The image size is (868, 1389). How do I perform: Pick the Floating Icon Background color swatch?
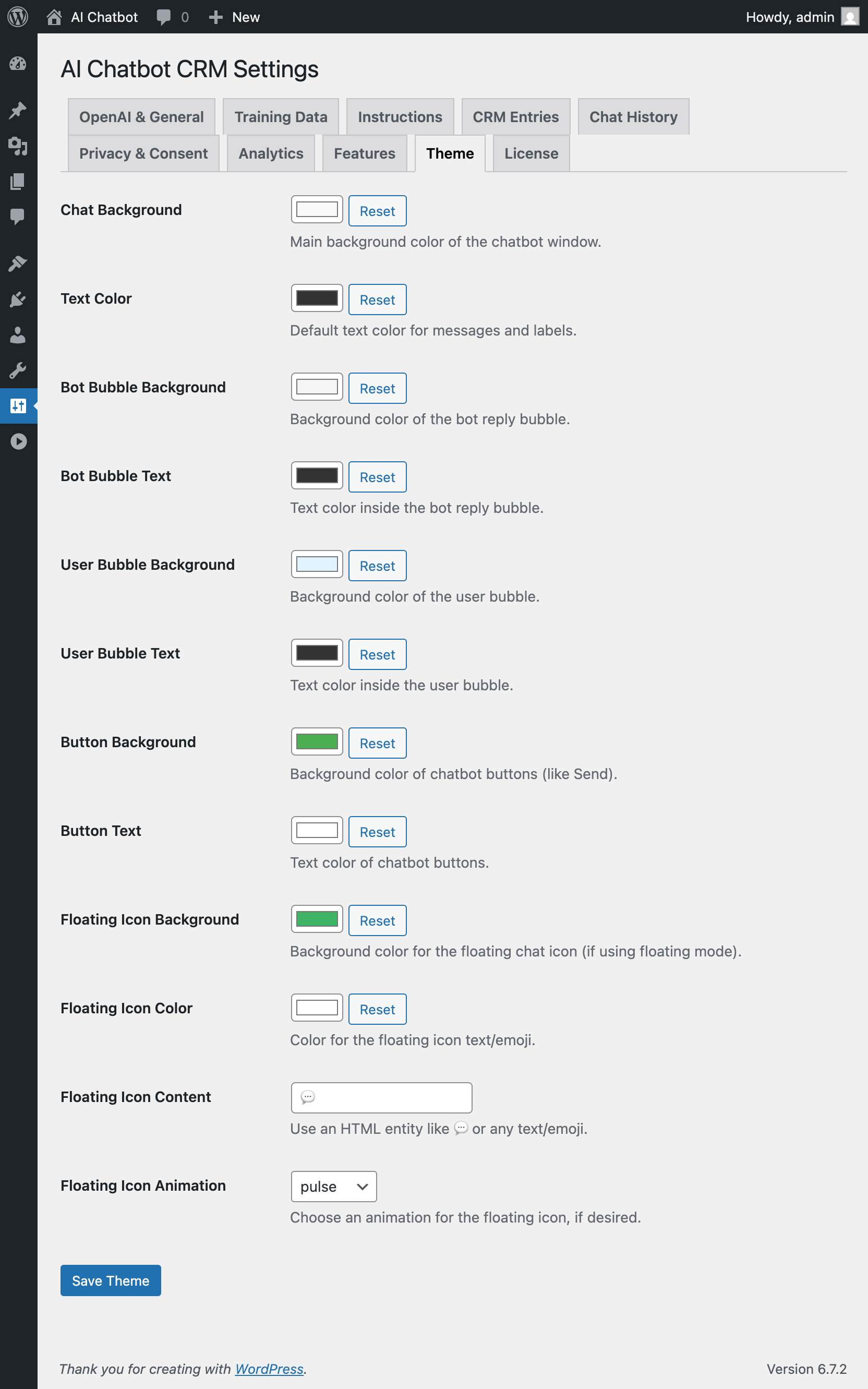click(x=317, y=919)
